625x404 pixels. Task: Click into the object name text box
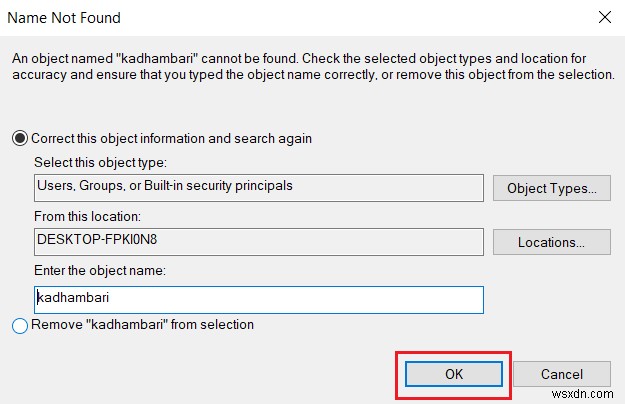point(258,299)
